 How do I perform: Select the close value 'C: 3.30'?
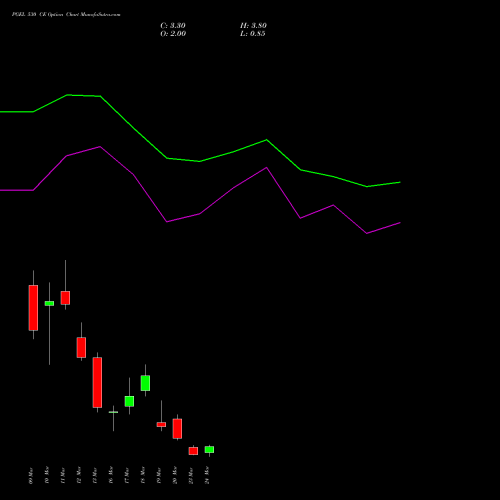click(173, 26)
